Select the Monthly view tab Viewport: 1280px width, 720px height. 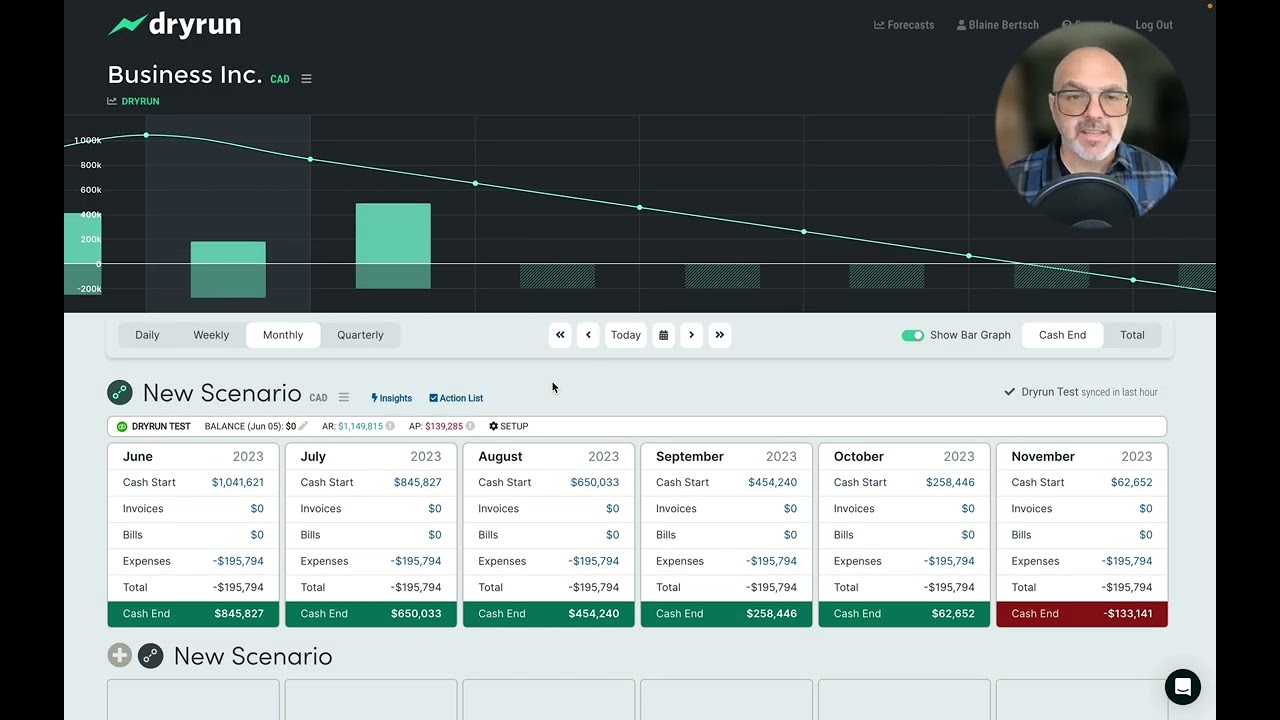click(x=283, y=335)
